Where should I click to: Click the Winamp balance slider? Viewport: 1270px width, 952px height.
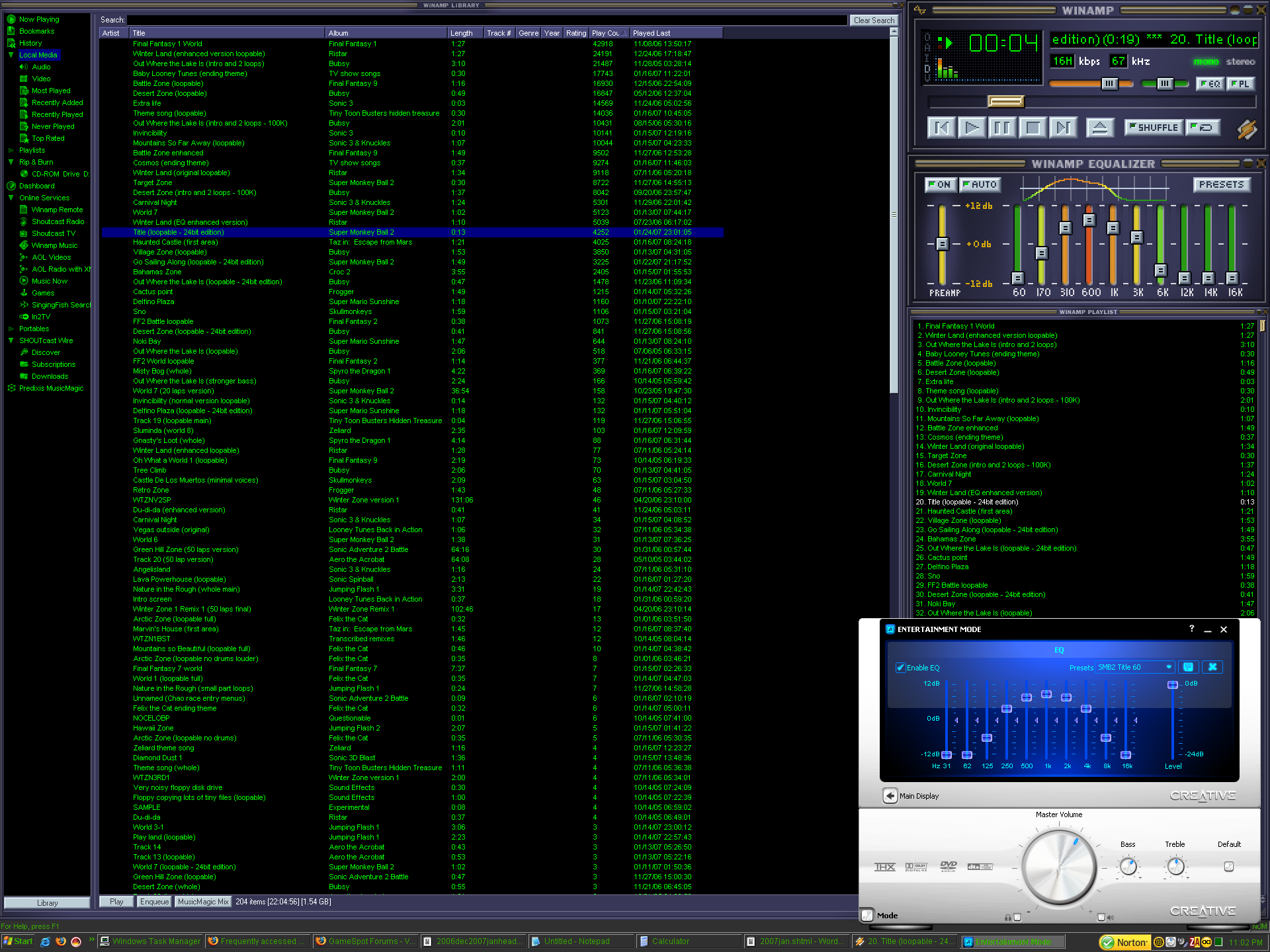[1166, 84]
